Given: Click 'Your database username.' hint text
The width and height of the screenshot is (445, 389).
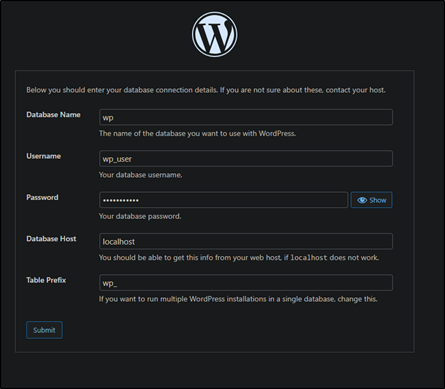Looking at the screenshot, I should pos(140,175).
